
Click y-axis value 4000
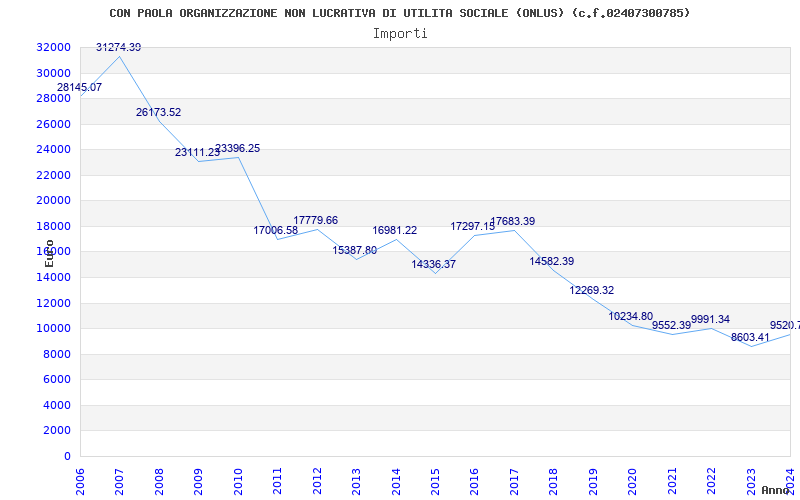click(56, 405)
